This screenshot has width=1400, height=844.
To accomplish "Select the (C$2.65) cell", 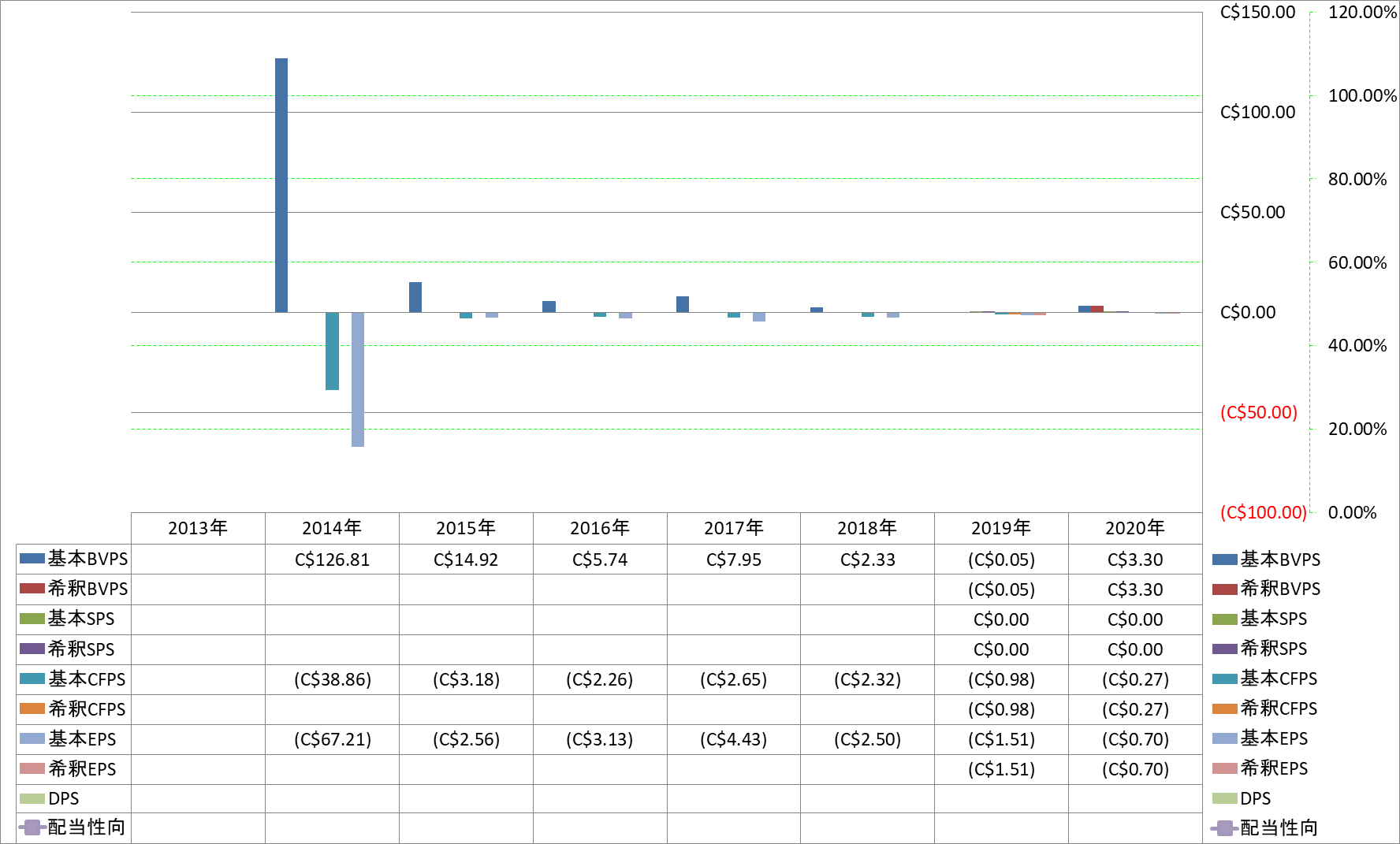I will [734, 679].
